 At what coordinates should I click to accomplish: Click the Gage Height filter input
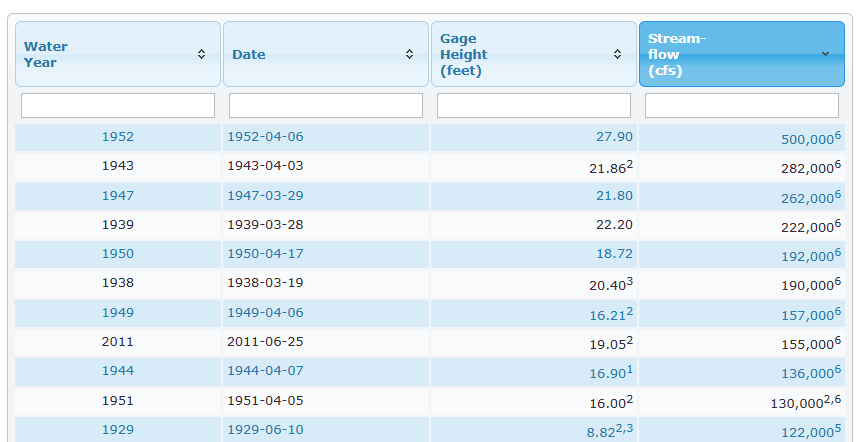[534, 106]
